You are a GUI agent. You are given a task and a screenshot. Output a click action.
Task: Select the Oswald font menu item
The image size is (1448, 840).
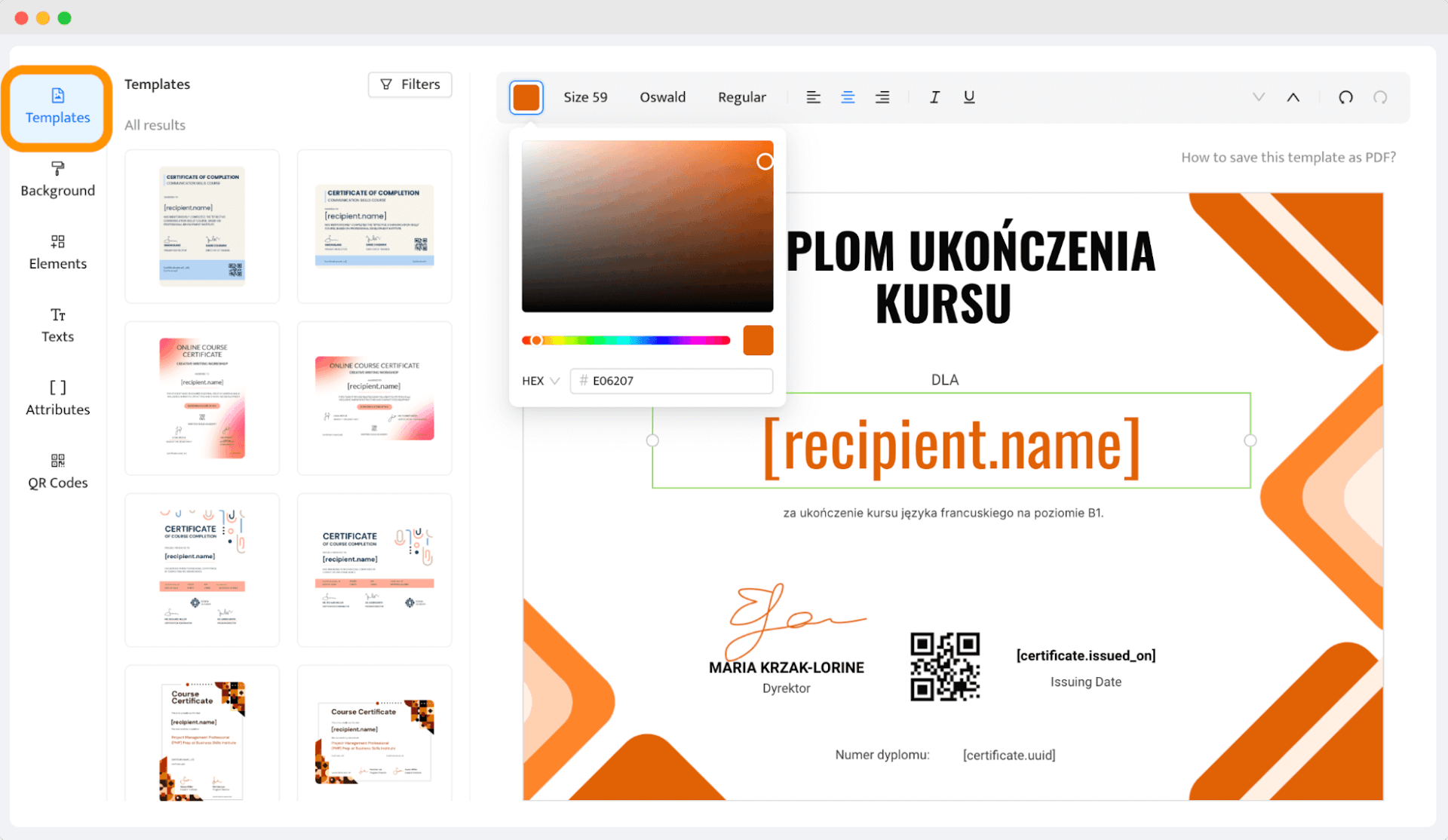(x=662, y=96)
